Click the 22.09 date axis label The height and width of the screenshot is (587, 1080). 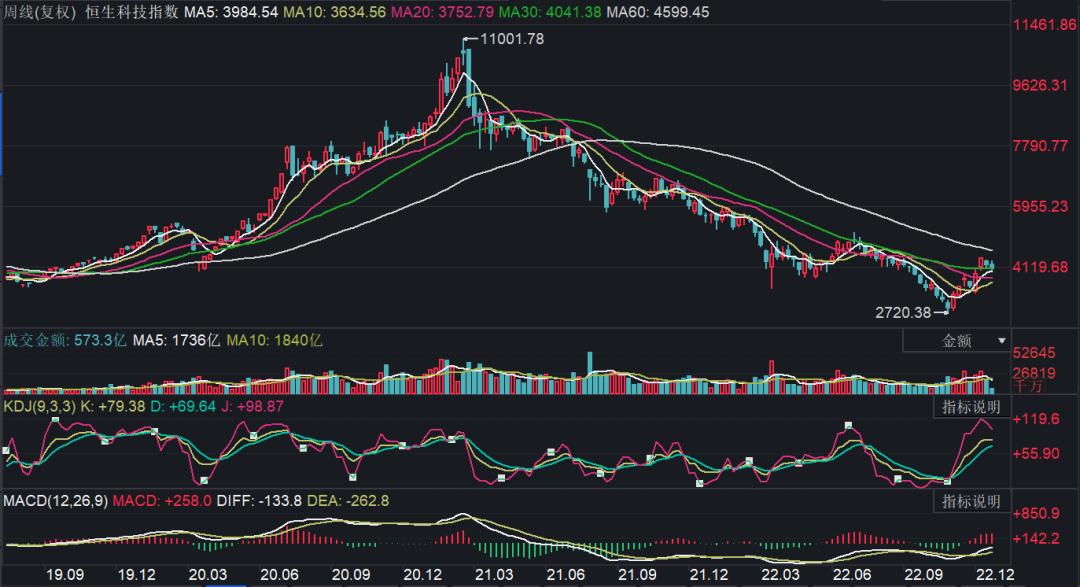[924, 575]
